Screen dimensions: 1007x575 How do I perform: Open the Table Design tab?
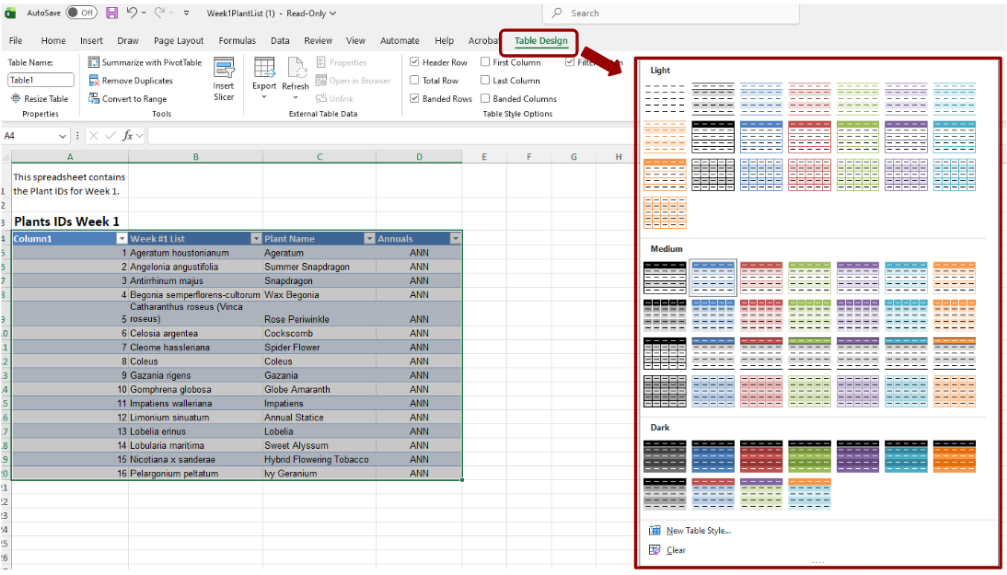point(541,40)
